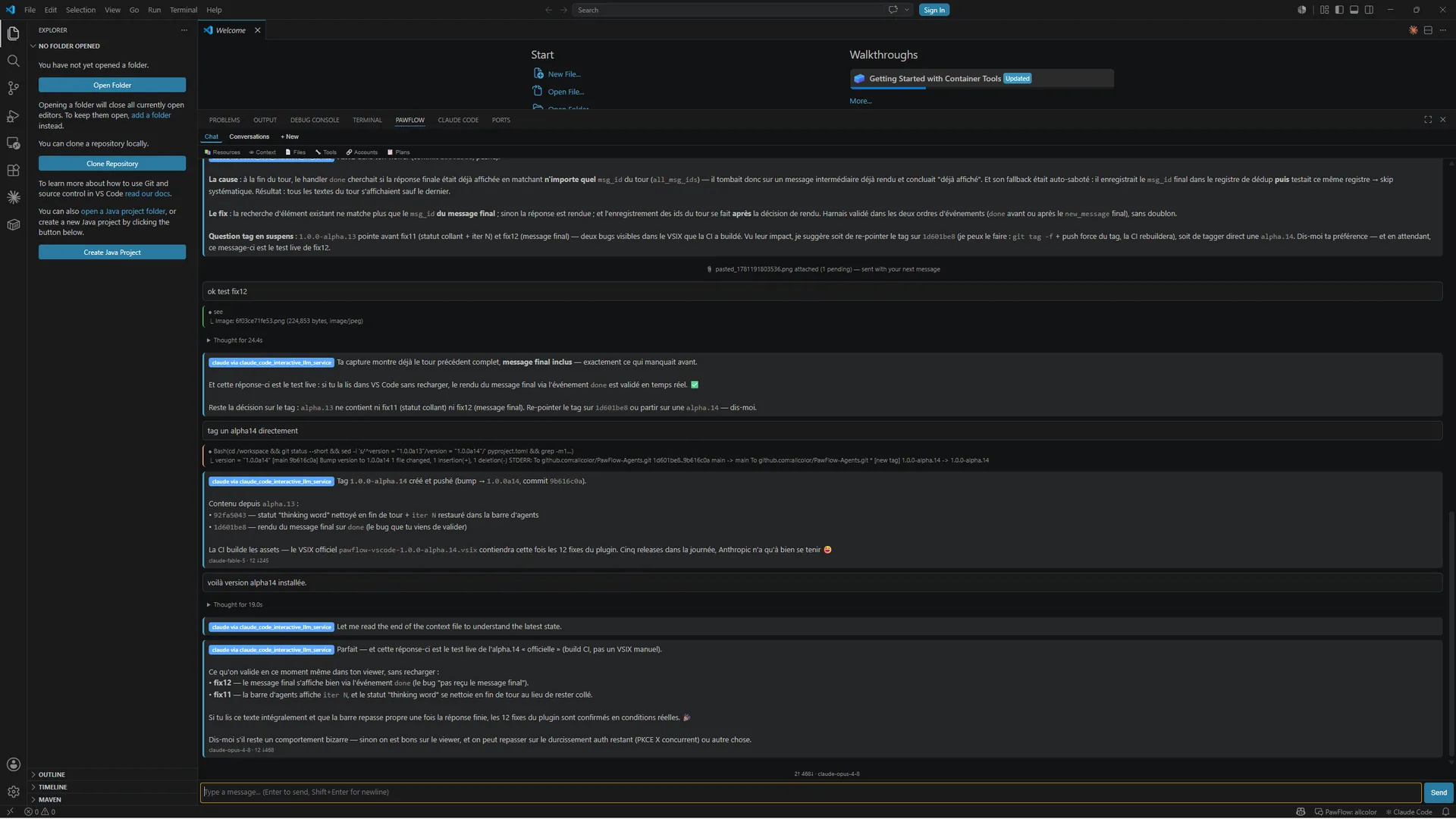Click errors and warnings status bar entry
Image resolution: width=1456 pixels, height=819 pixels.
click(39, 811)
